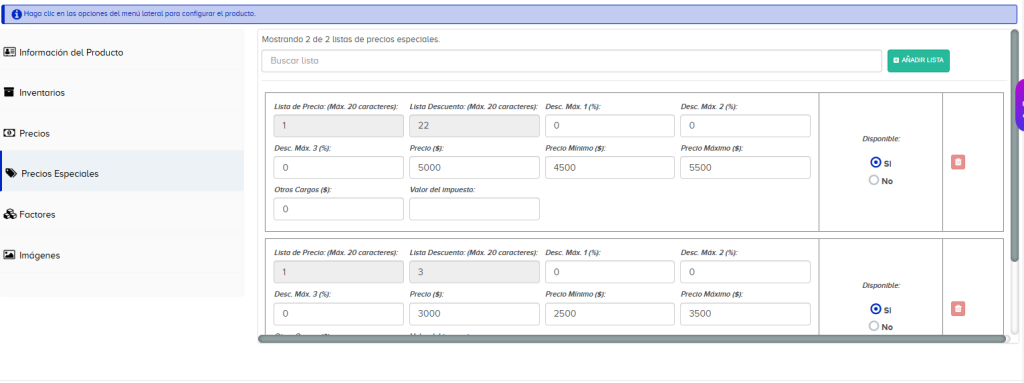1024x383 pixels.
Task: Click the info icon in the blue banner
Action: [17, 14]
